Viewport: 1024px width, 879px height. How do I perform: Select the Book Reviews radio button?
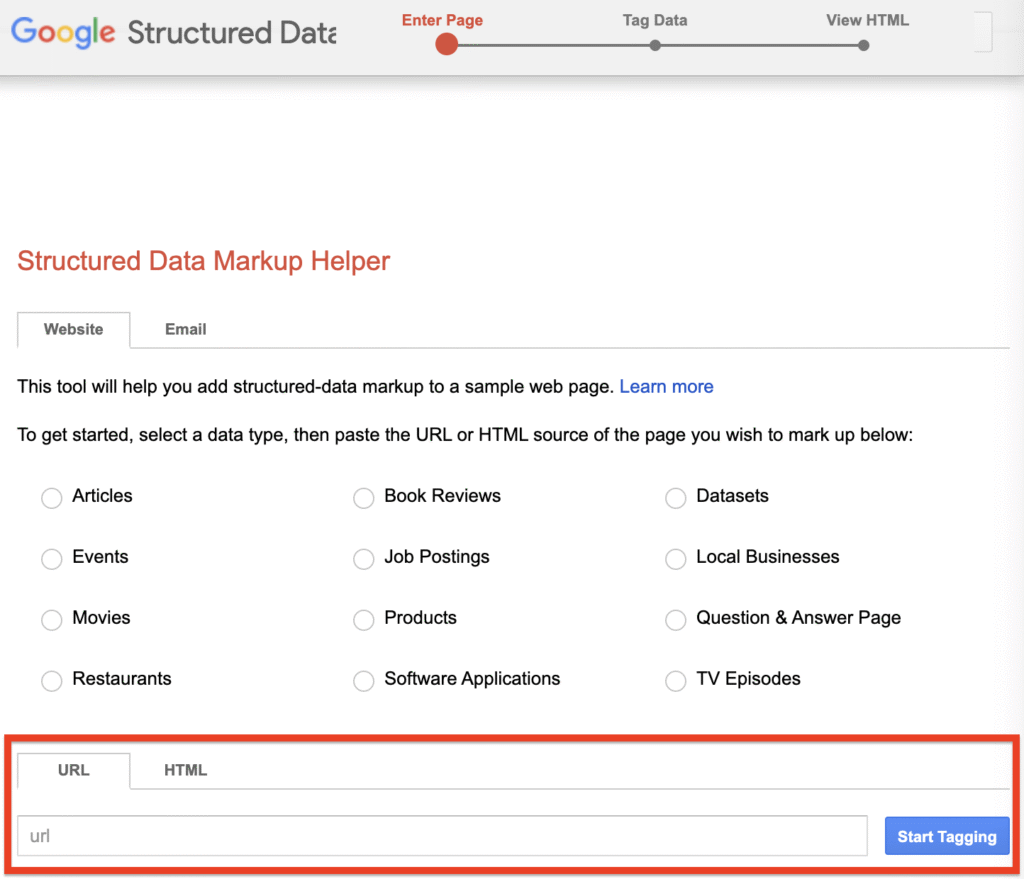[364, 498]
